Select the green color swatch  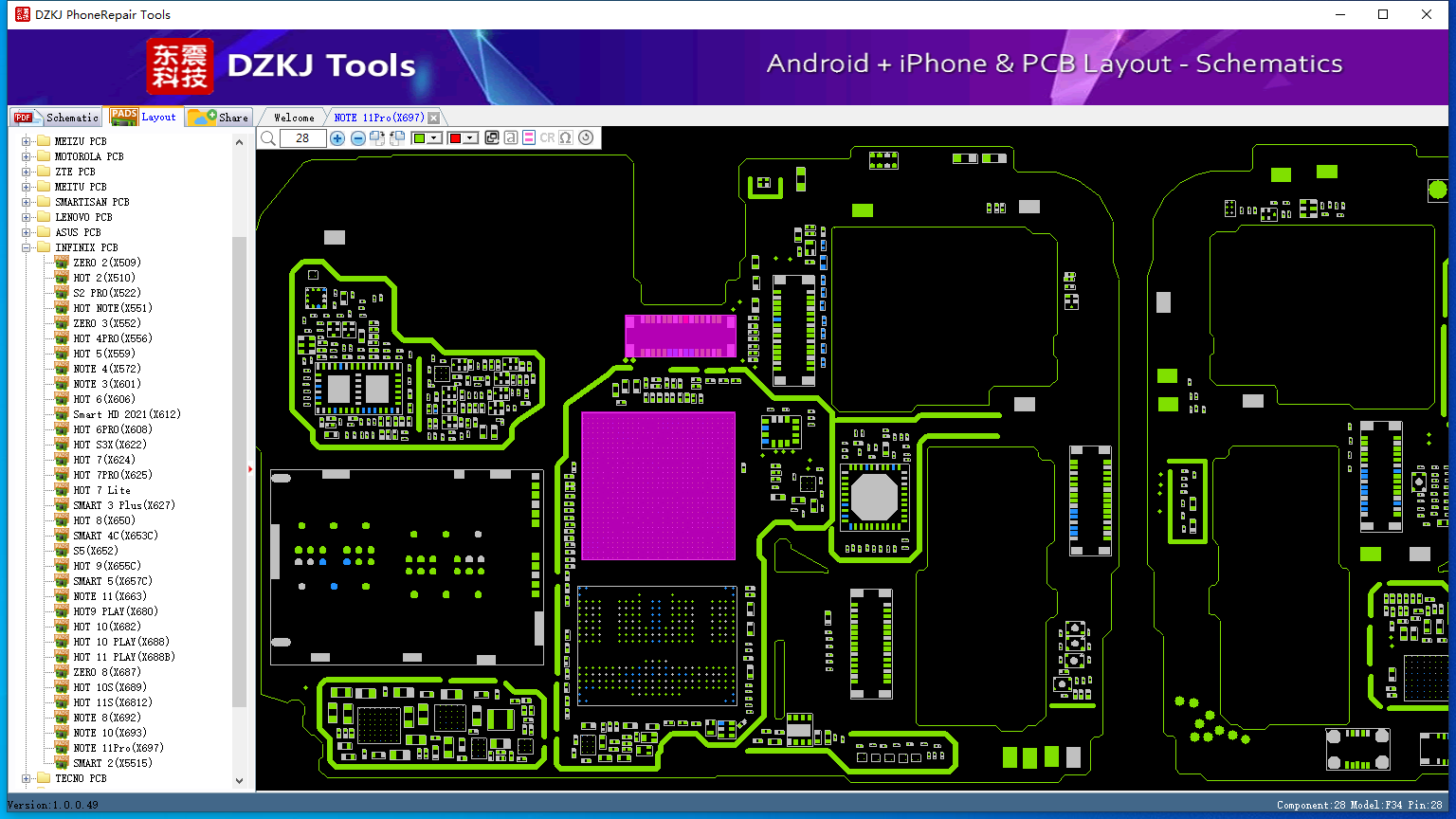pyautogui.click(x=418, y=137)
